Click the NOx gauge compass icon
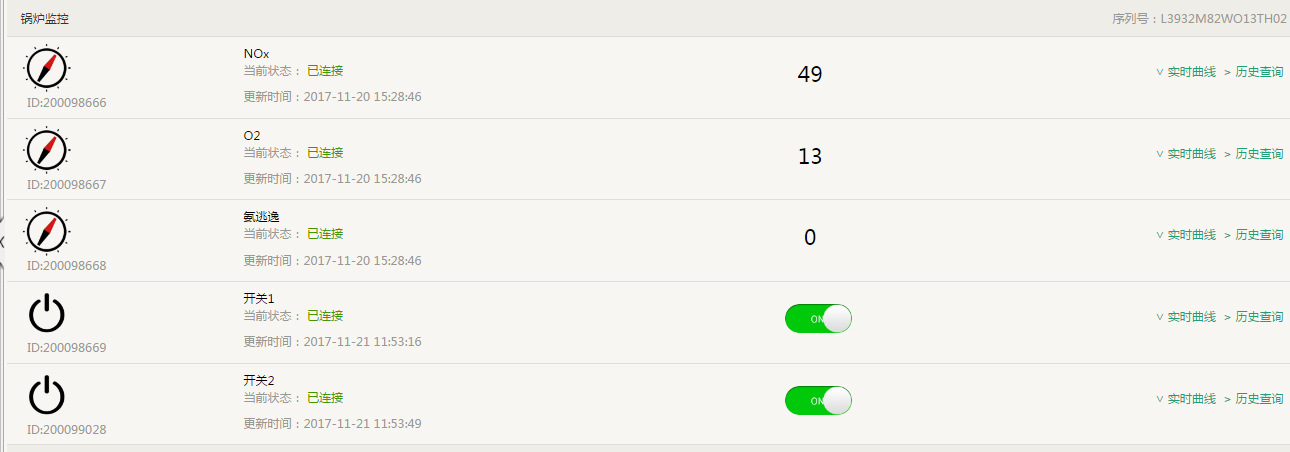 coord(46,67)
